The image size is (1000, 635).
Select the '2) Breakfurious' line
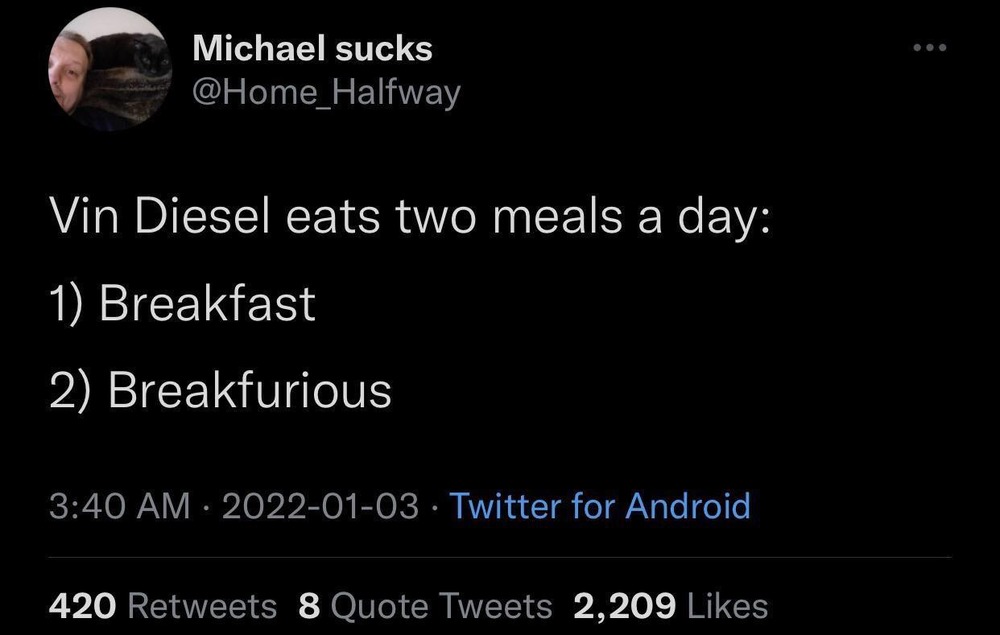[x=220, y=390]
